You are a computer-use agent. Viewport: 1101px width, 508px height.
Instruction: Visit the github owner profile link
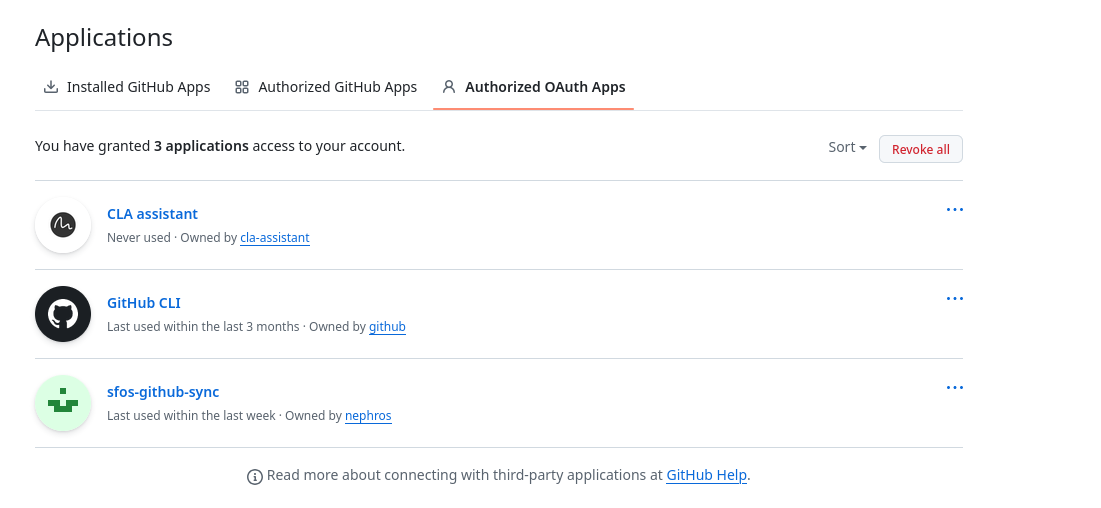387,327
